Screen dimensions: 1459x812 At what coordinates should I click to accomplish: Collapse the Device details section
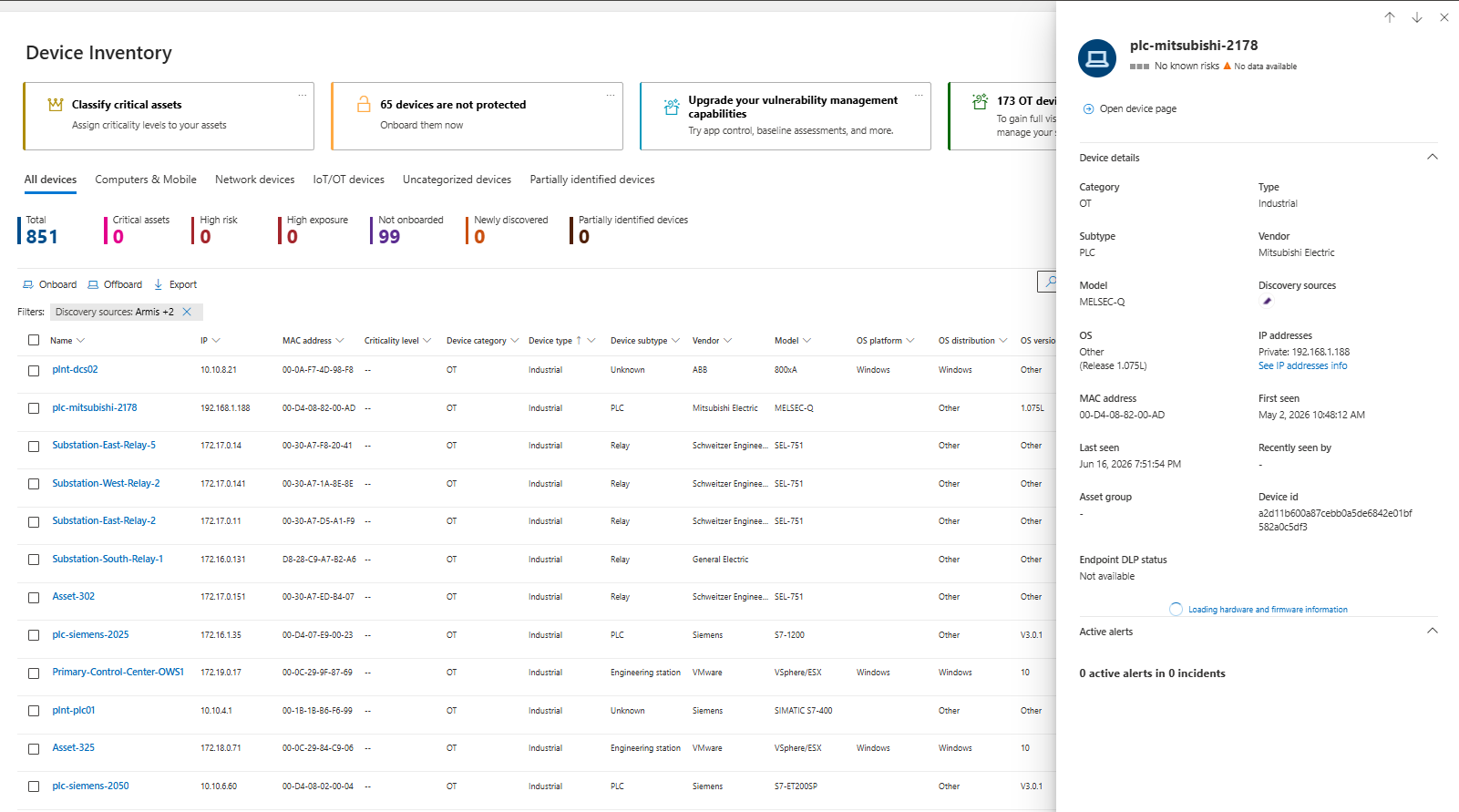pyautogui.click(x=1433, y=157)
